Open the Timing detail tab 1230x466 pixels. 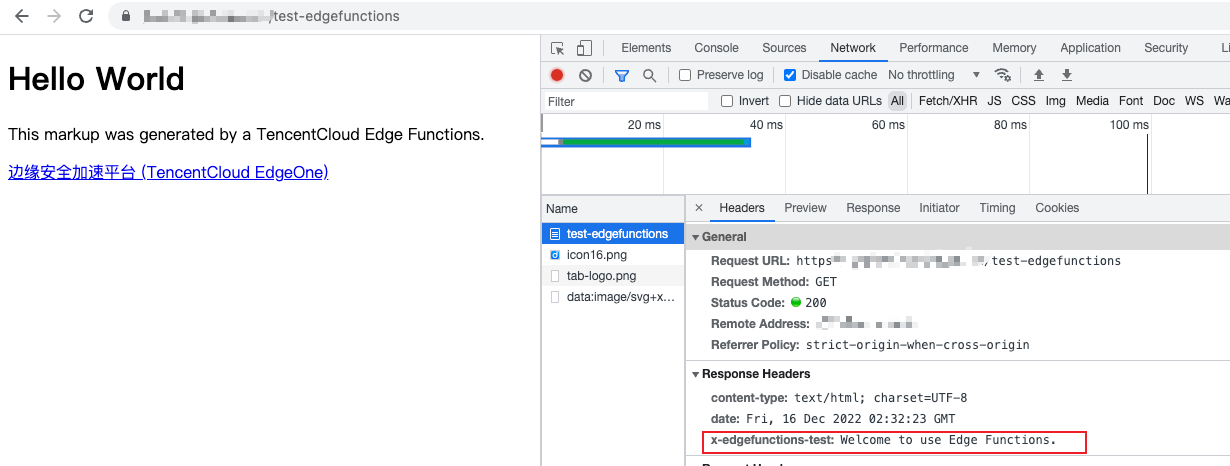tap(997, 208)
